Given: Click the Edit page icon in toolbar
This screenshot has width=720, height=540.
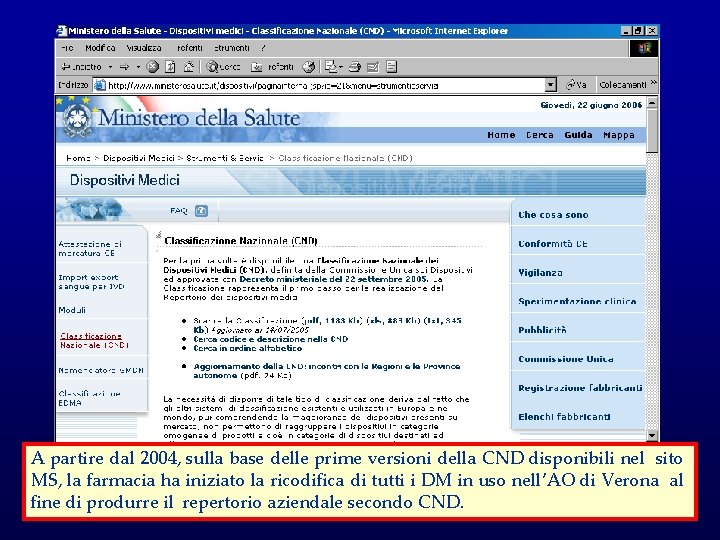Looking at the screenshot, I should 373,67.
